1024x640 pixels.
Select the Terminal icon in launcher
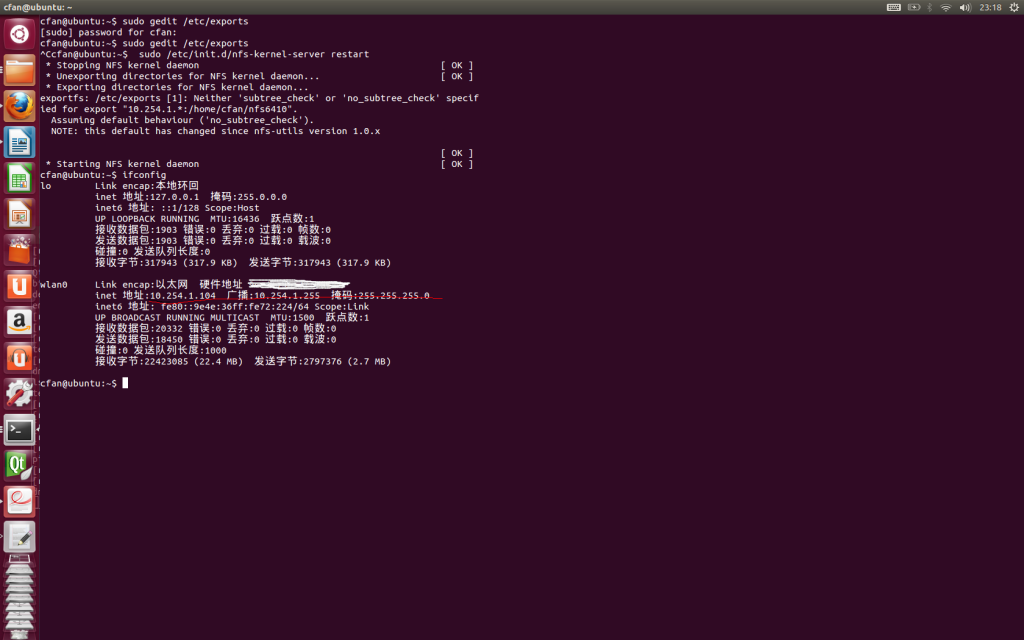pyautogui.click(x=20, y=429)
